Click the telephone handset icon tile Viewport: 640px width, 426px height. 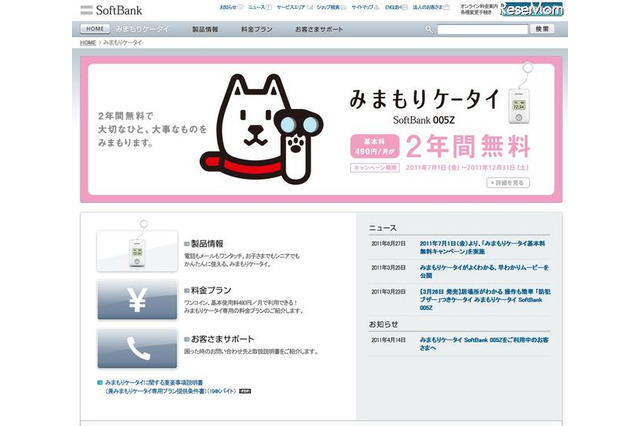(137, 348)
